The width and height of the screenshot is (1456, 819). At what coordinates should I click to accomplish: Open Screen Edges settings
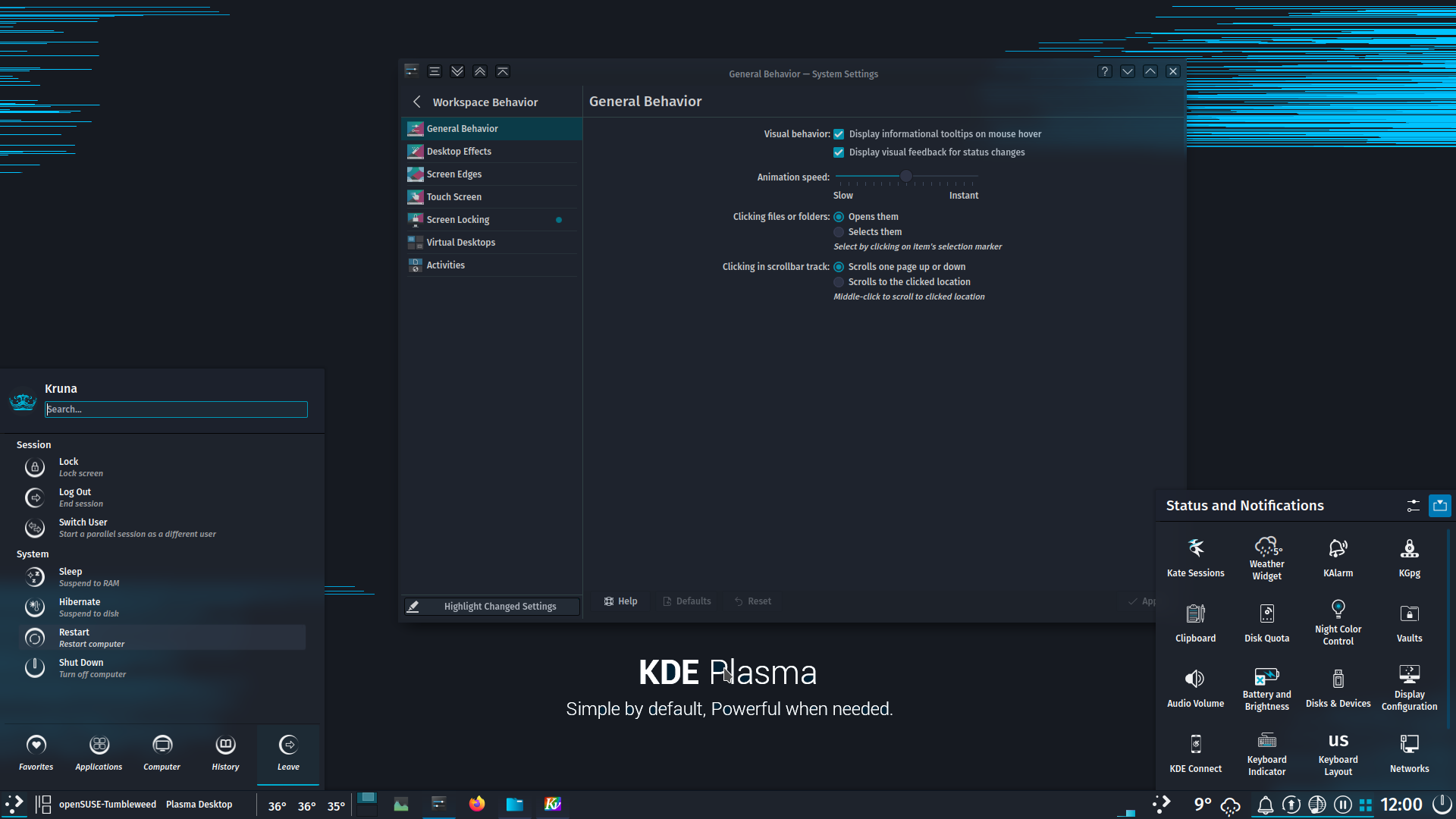pyautogui.click(x=491, y=174)
